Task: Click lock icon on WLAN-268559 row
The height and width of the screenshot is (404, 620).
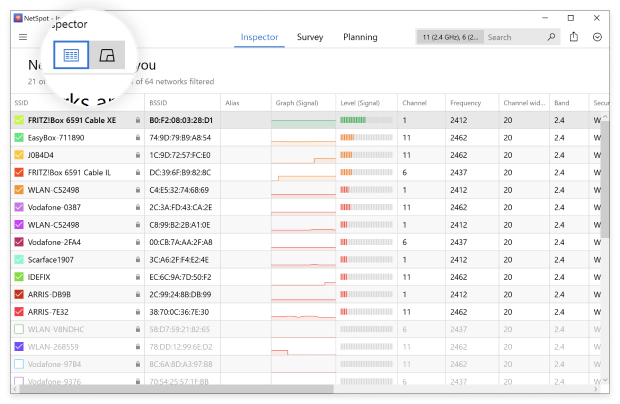Action: [x=138, y=347]
